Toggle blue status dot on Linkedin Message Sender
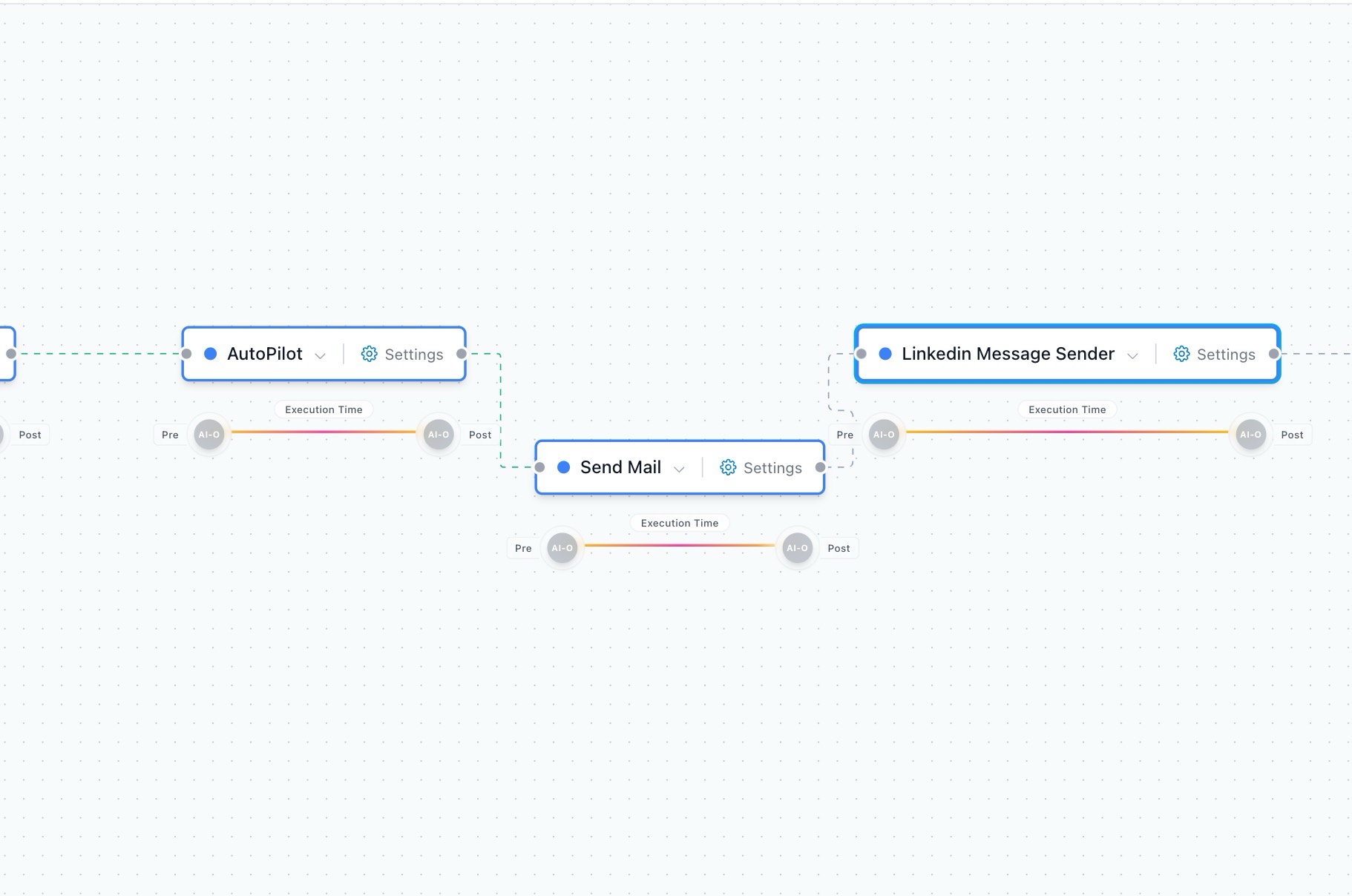 tap(885, 354)
